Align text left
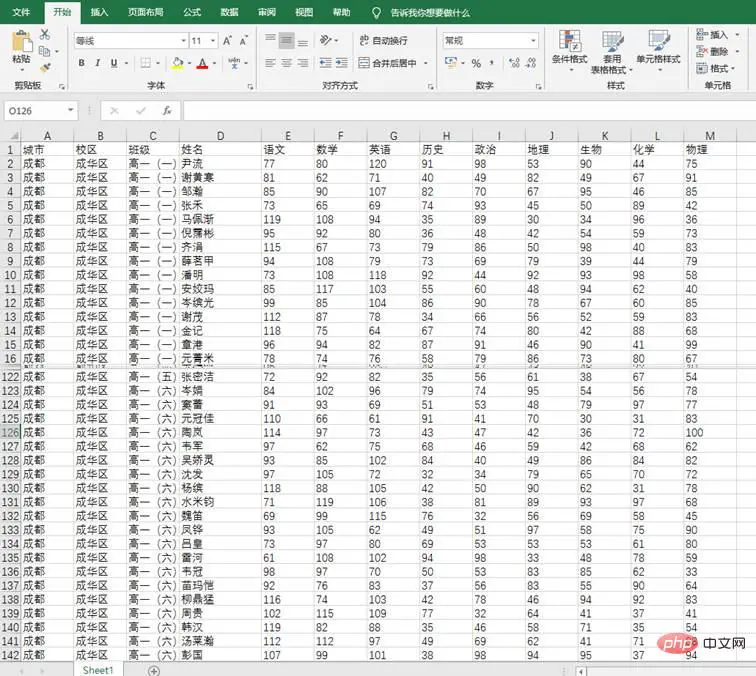 click(270, 63)
